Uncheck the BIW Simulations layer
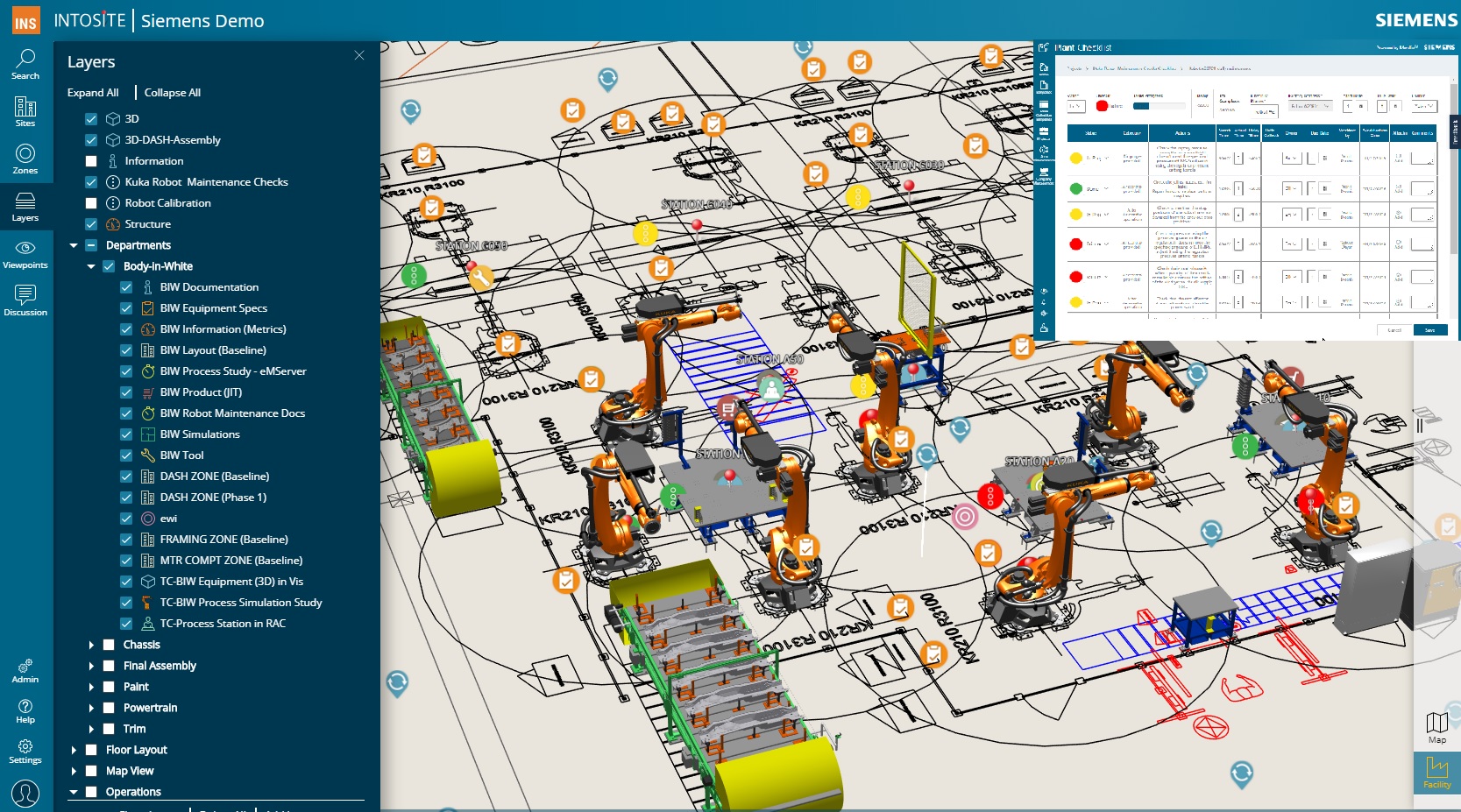Image resolution: width=1461 pixels, height=812 pixels. [126, 434]
